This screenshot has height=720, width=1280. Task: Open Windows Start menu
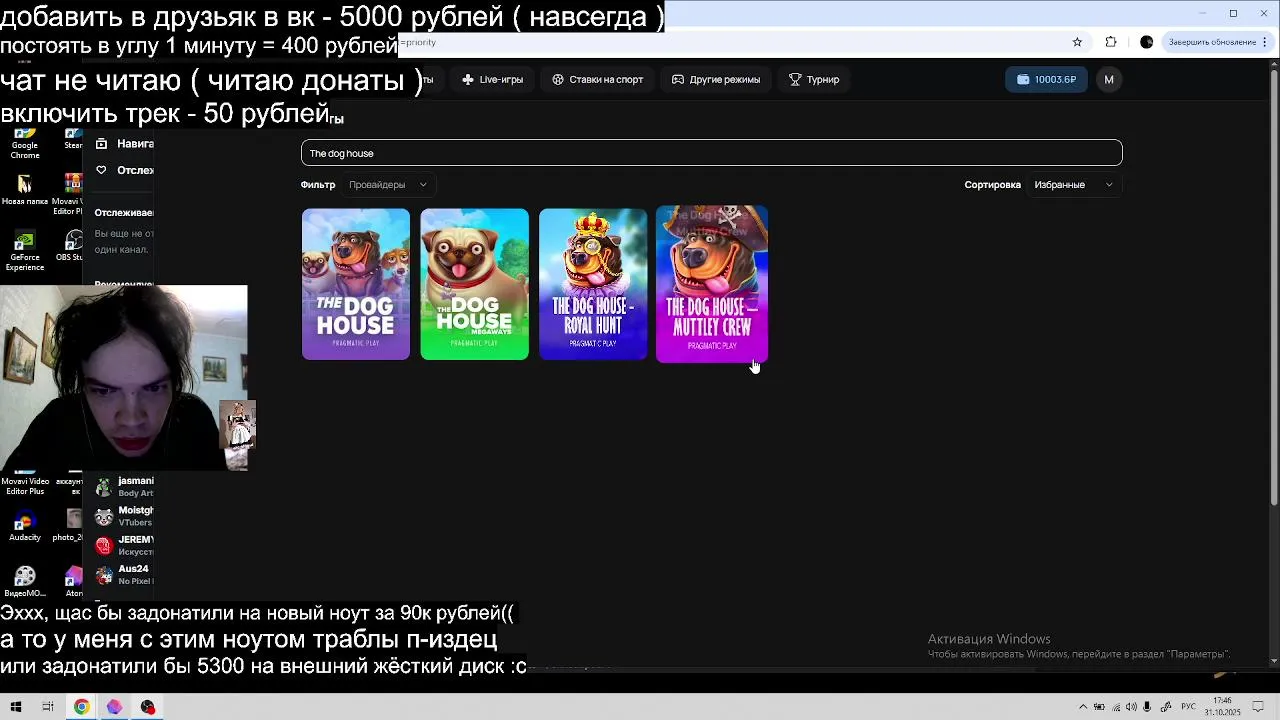pos(16,707)
